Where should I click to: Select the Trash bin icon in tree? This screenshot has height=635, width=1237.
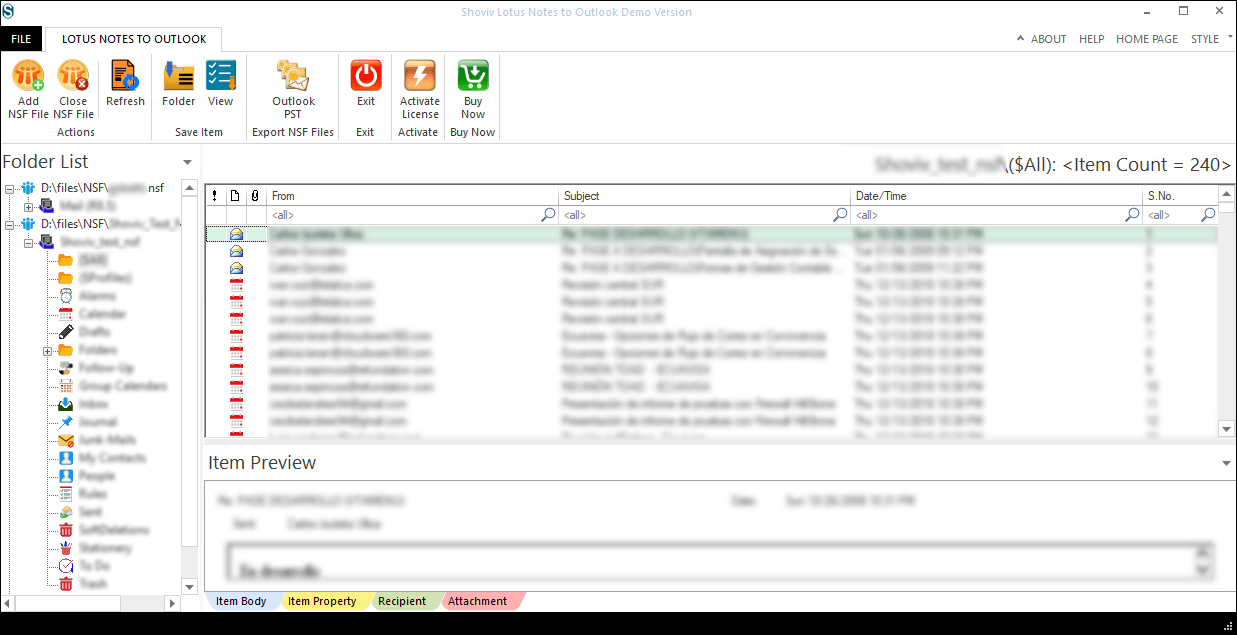click(x=65, y=584)
